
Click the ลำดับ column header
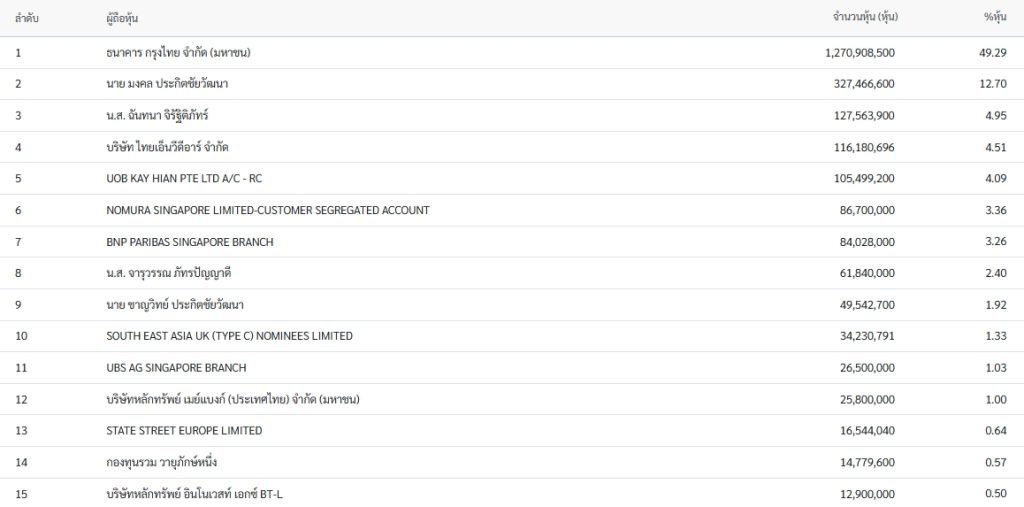pyautogui.click(x=27, y=18)
